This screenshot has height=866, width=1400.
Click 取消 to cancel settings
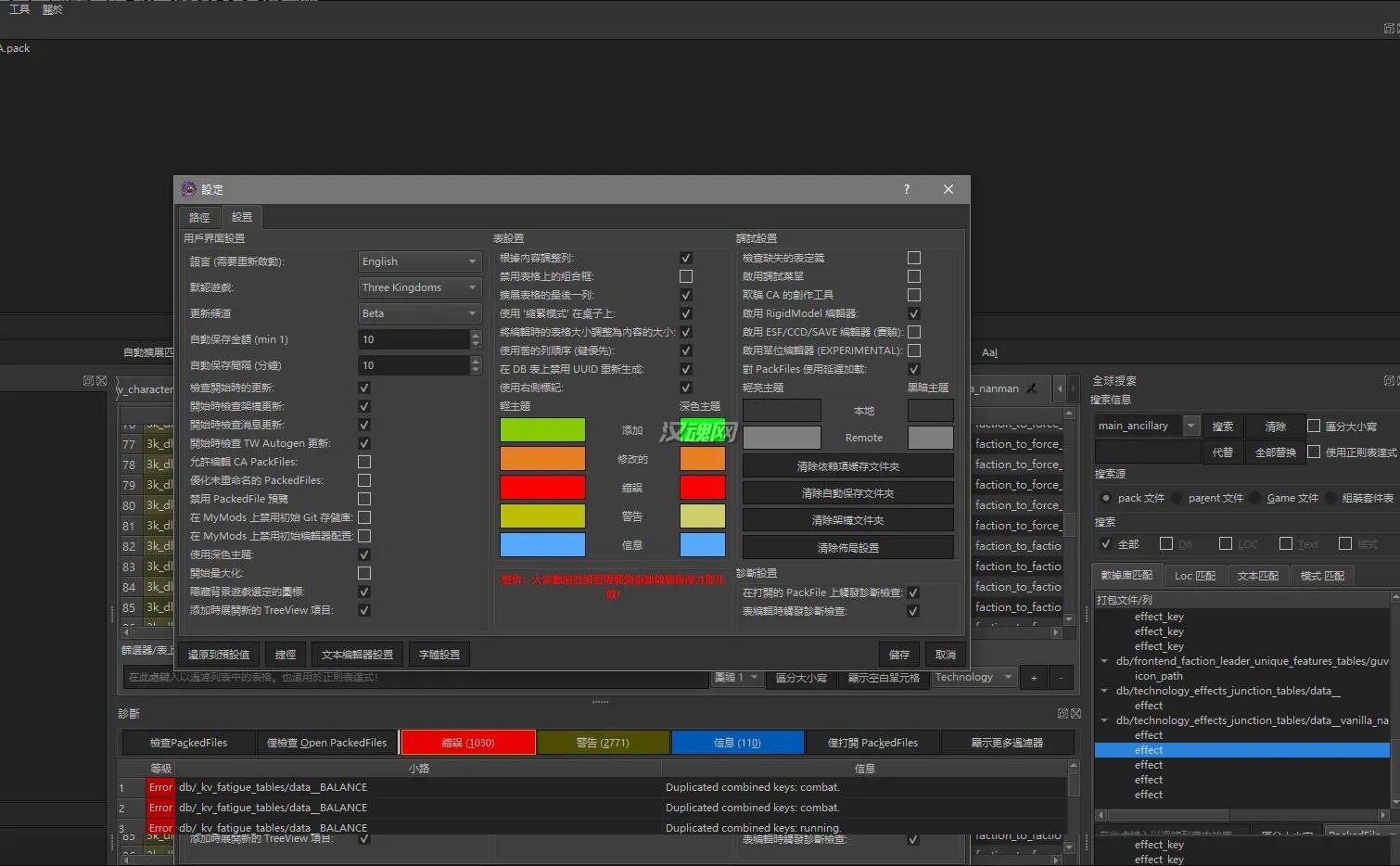click(x=946, y=655)
